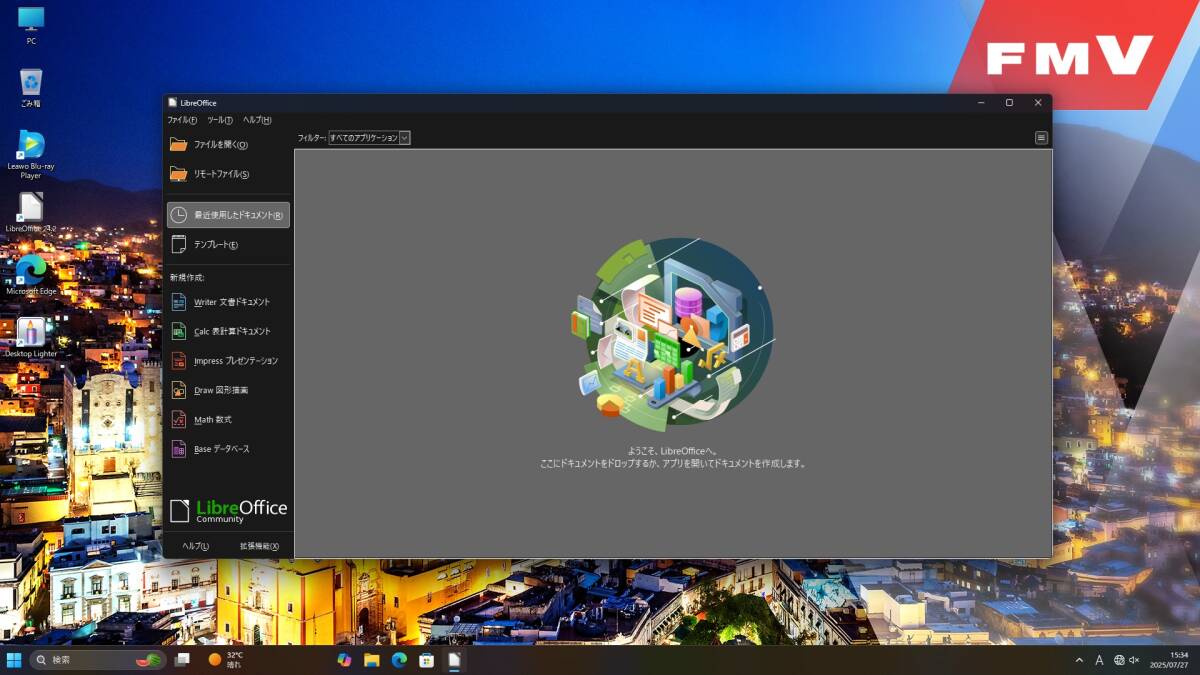
Task: Open the weather widget showing 32°C
Action: [x=226, y=660]
